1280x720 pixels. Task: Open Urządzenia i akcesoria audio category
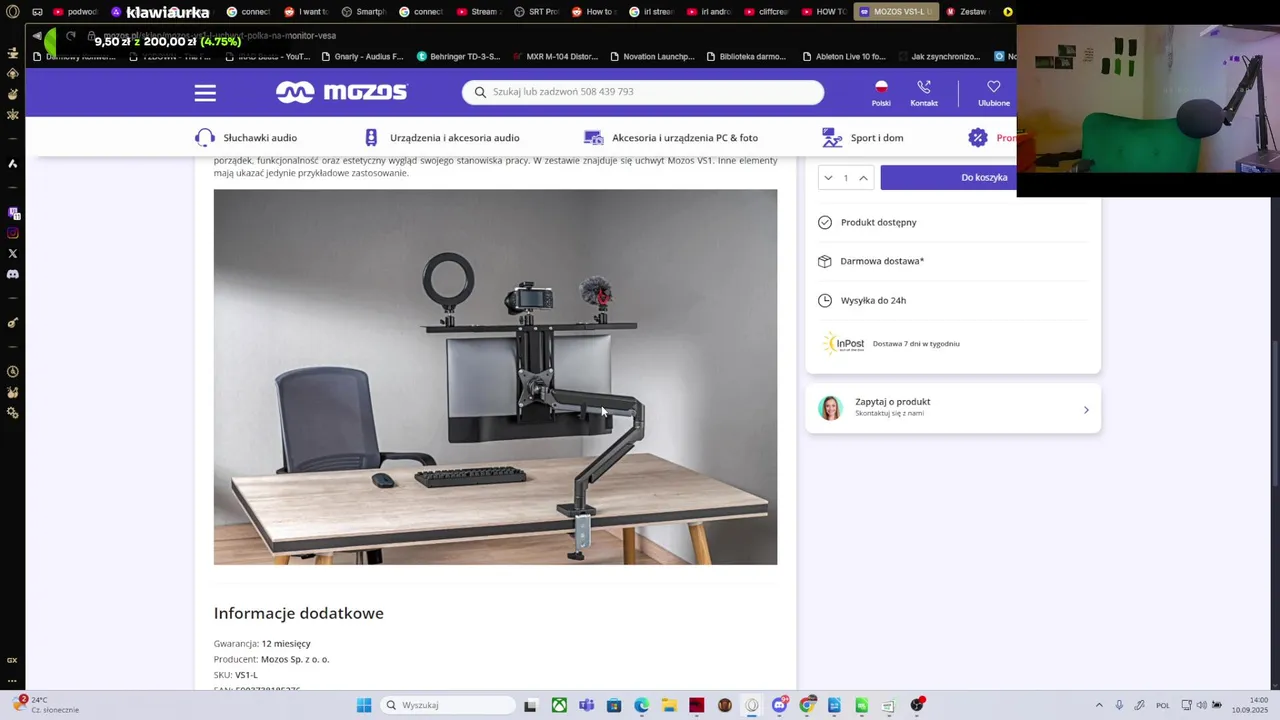click(441, 137)
